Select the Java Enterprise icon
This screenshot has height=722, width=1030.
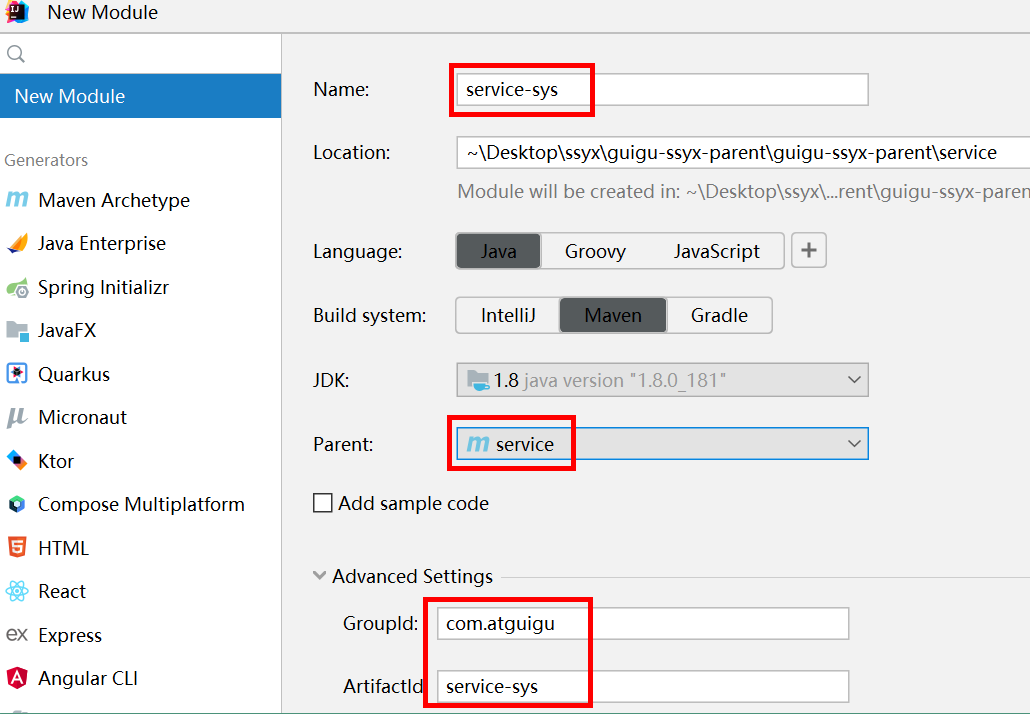(17, 244)
